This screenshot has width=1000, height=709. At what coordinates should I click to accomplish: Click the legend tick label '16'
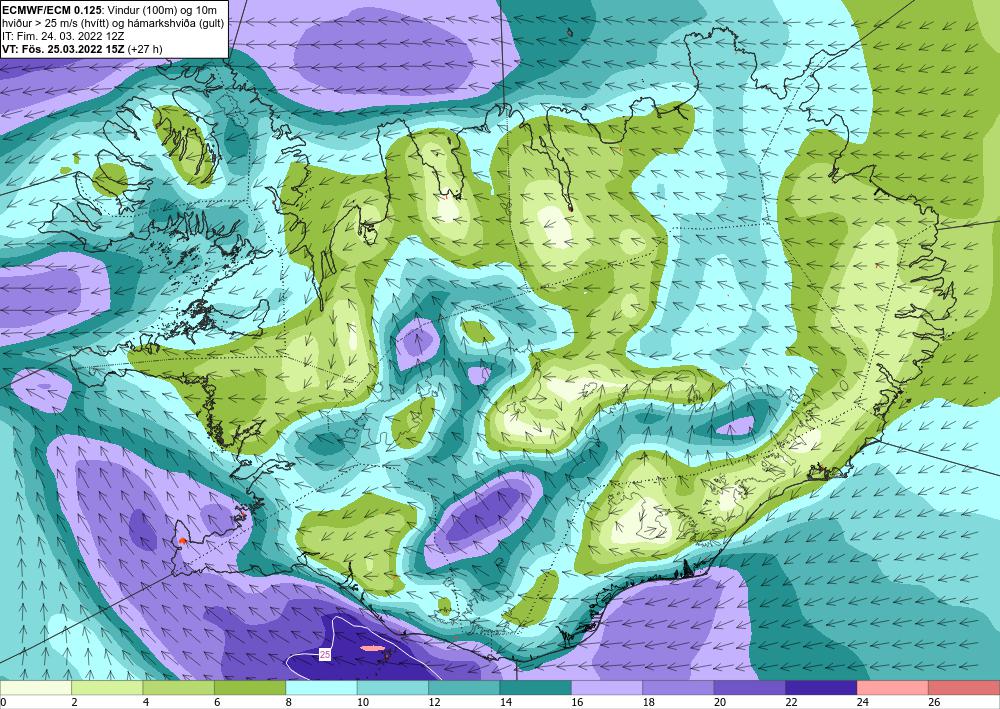(x=577, y=702)
